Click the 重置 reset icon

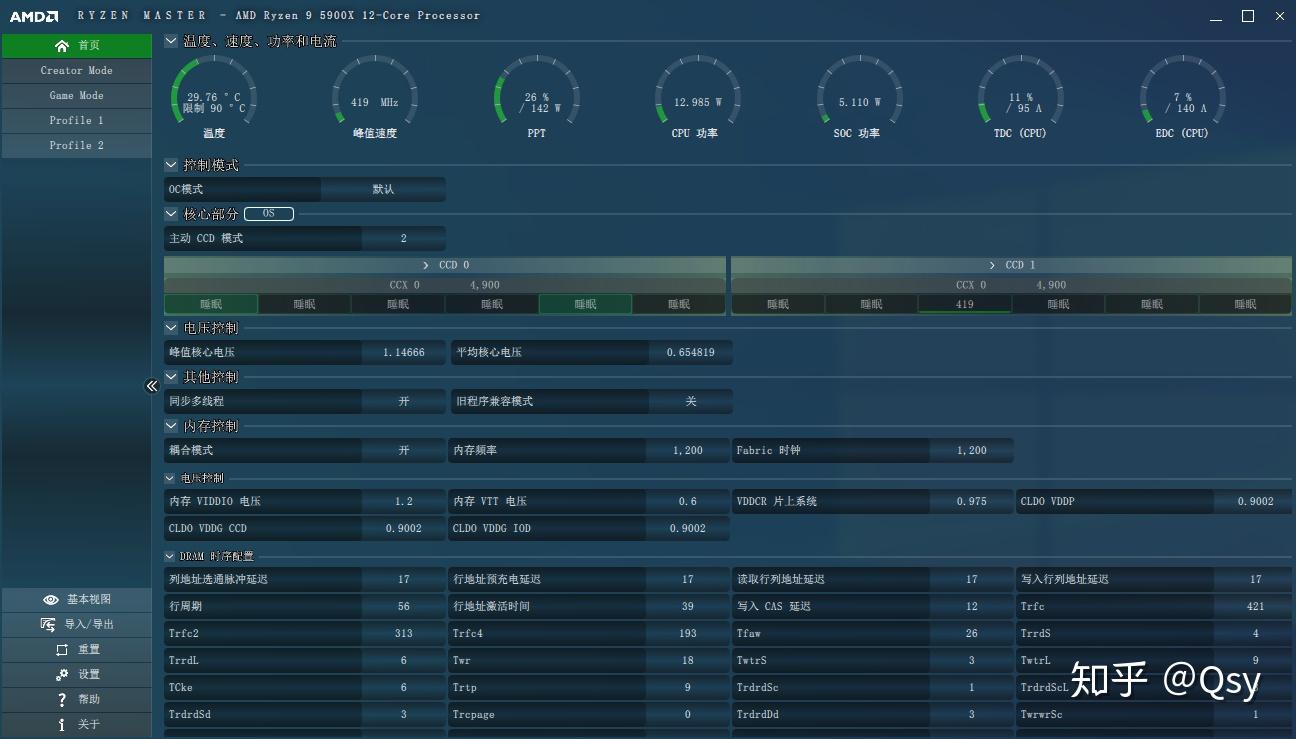point(62,650)
